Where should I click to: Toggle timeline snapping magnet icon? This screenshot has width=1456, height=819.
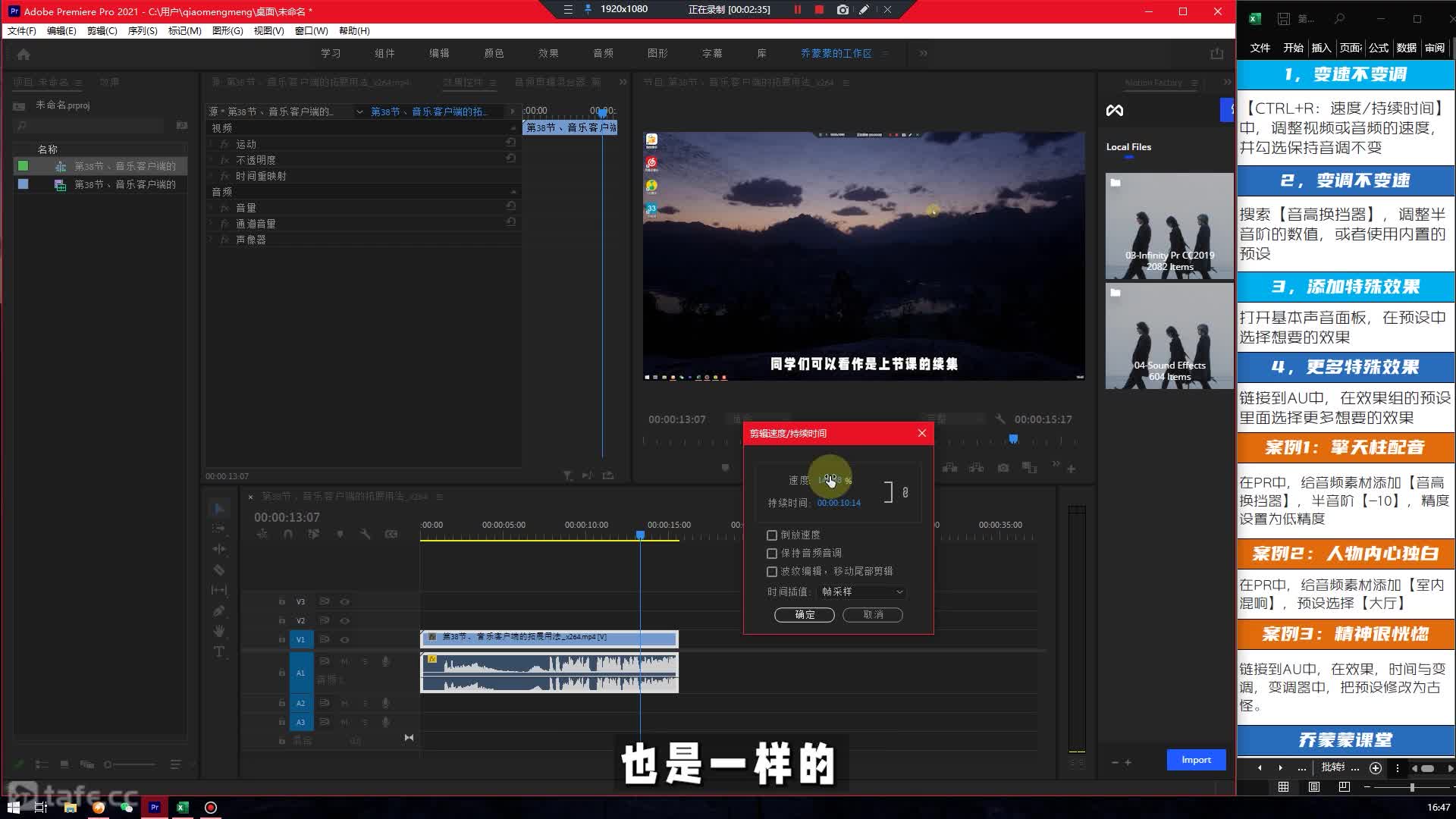pyautogui.click(x=288, y=535)
